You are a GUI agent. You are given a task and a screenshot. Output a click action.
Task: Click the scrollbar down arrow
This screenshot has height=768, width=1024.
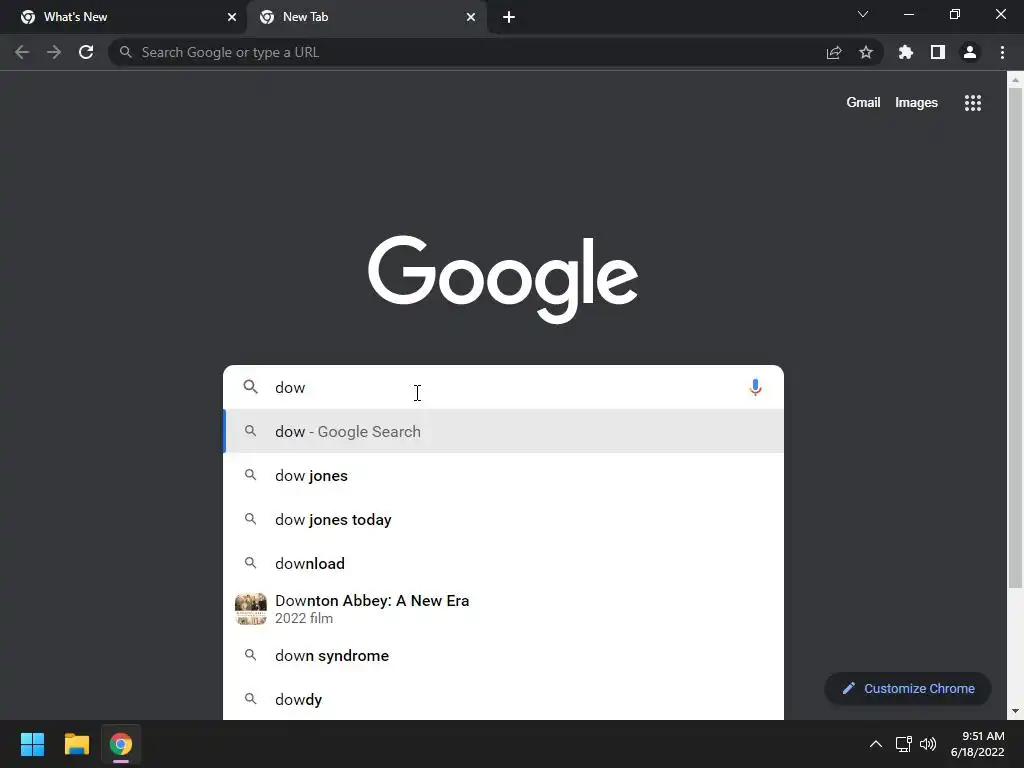point(1015,711)
